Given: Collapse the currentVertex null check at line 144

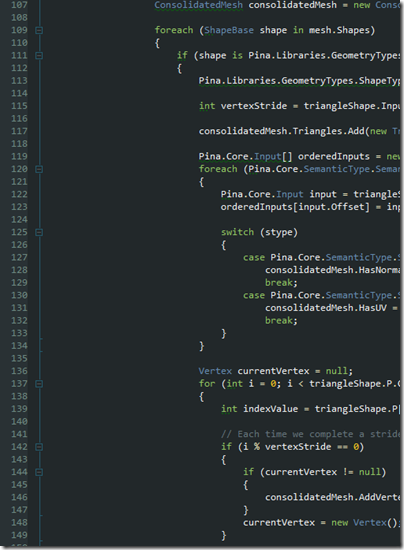Looking at the screenshot, I should pos(39,472).
